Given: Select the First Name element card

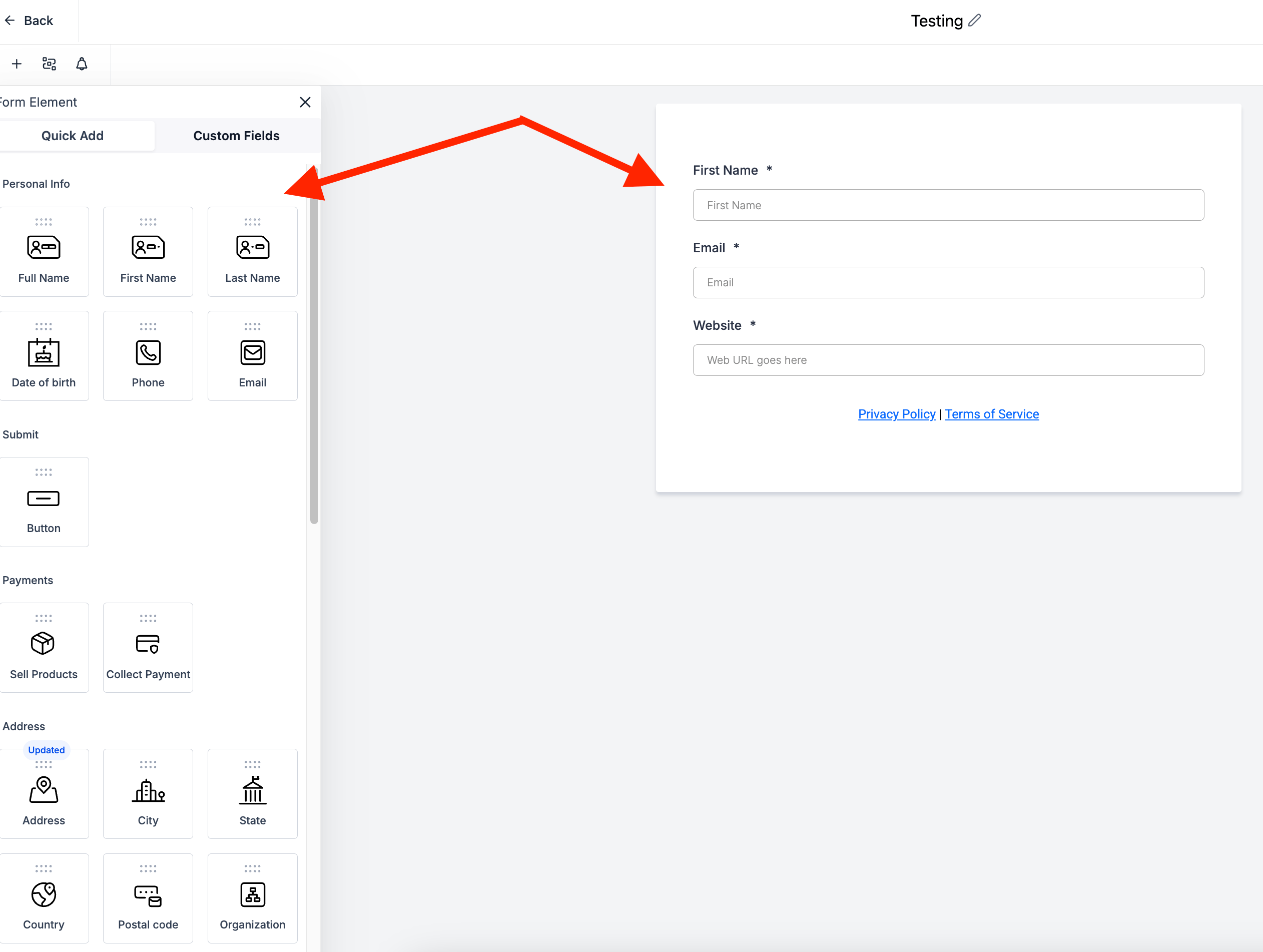Looking at the screenshot, I should [148, 252].
